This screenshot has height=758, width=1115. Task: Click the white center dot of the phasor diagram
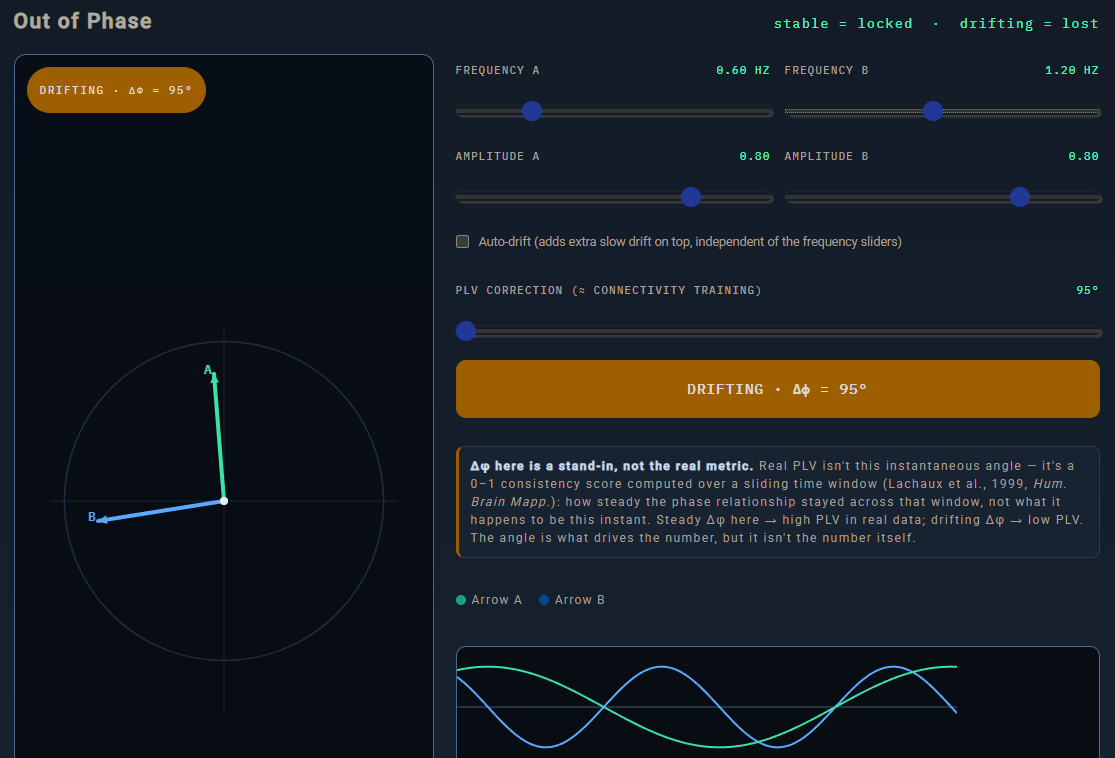(x=224, y=501)
